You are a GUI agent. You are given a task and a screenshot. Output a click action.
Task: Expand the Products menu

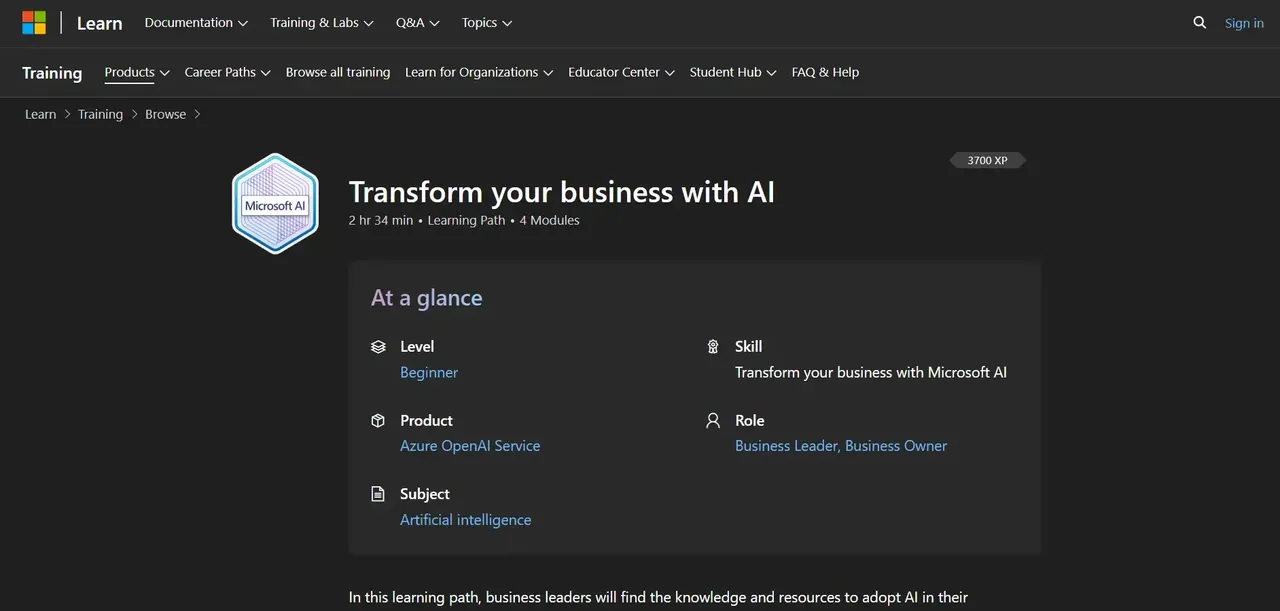tap(137, 72)
